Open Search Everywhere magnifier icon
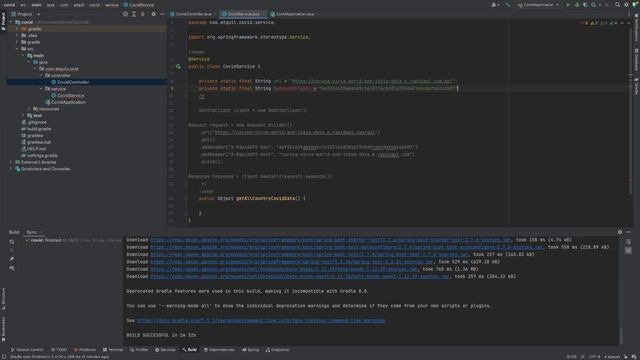The image size is (640, 360). click(617, 5)
